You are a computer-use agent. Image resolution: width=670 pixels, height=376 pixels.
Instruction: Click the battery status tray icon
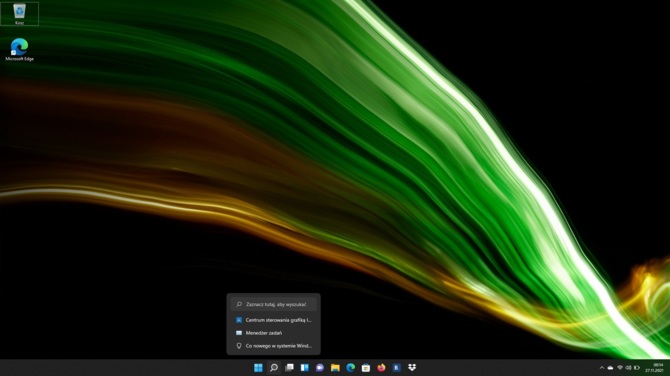point(637,368)
